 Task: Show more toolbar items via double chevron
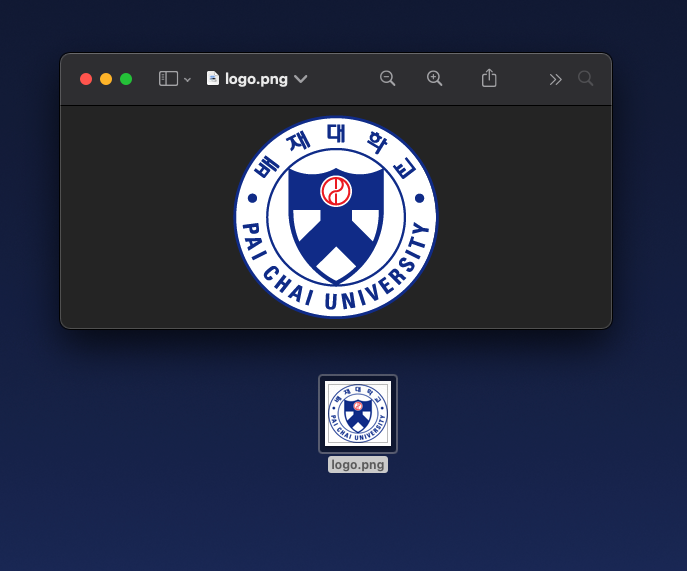pos(556,79)
